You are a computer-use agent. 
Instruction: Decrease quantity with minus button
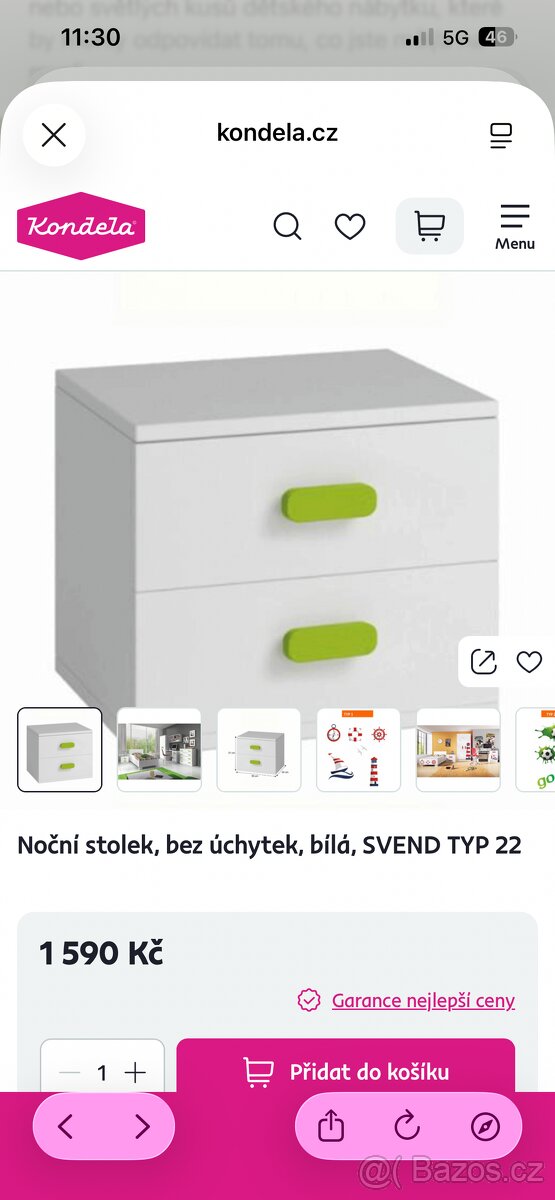click(x=69, y=1073)
